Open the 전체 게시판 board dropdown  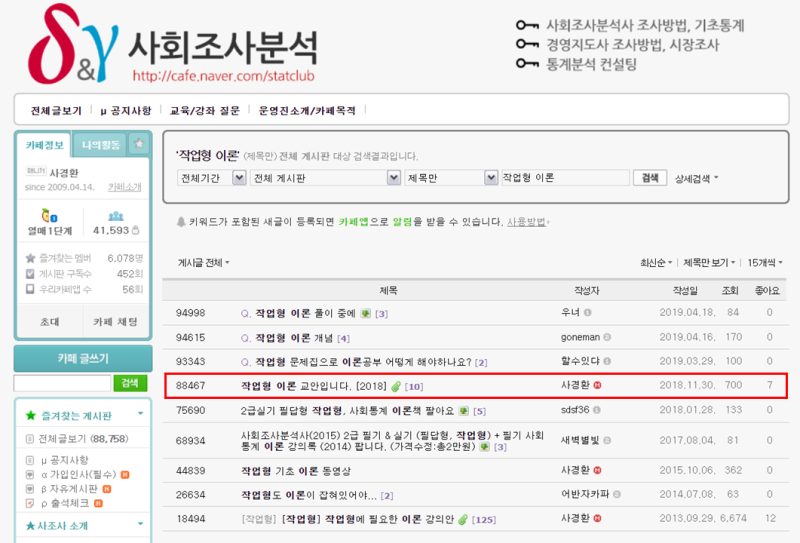click(325, 178)
